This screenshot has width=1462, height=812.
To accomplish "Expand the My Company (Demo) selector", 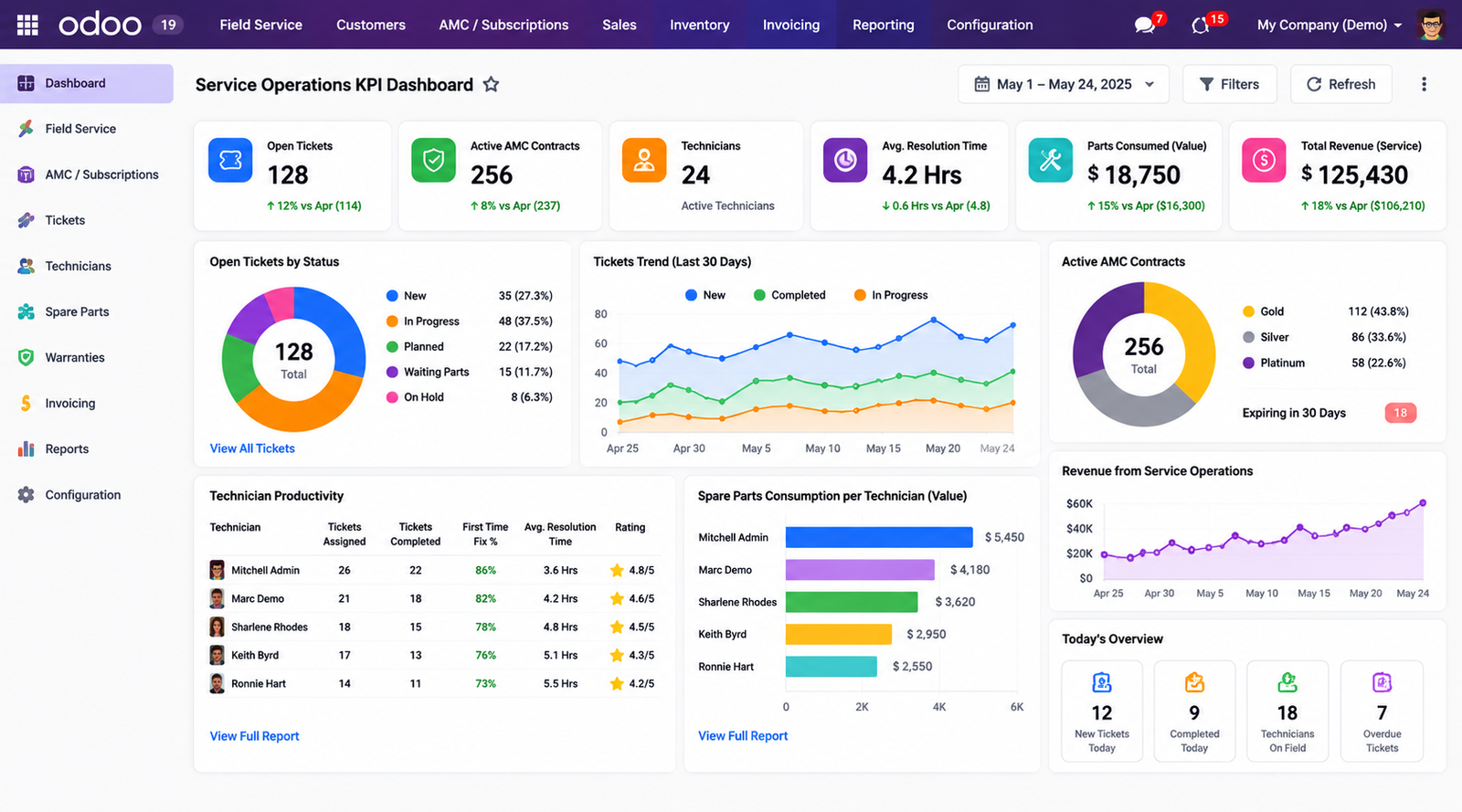I will 1329,25.
